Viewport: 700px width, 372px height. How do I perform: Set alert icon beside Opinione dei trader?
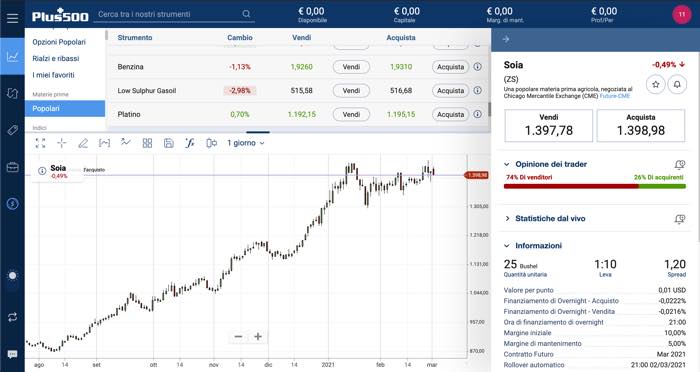[x=680, y=165]
